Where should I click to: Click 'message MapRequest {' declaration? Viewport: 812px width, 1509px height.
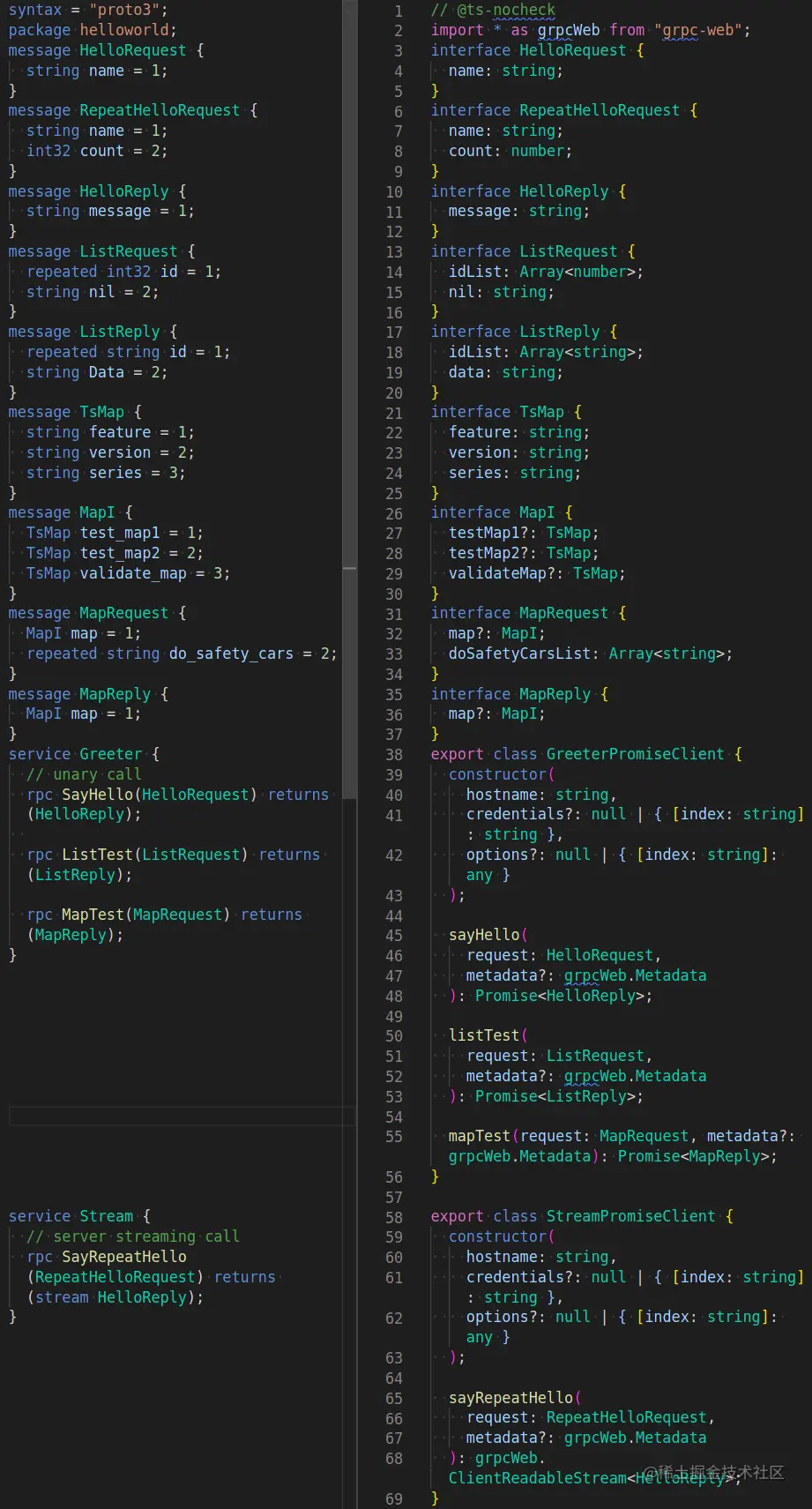(98, 613)
